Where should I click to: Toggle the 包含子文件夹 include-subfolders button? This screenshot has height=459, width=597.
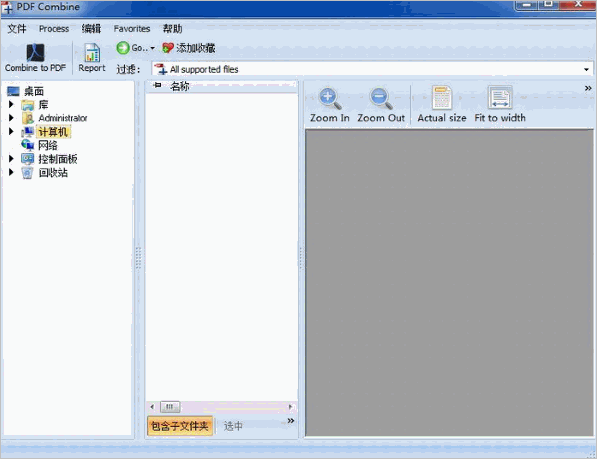(180, 426)
